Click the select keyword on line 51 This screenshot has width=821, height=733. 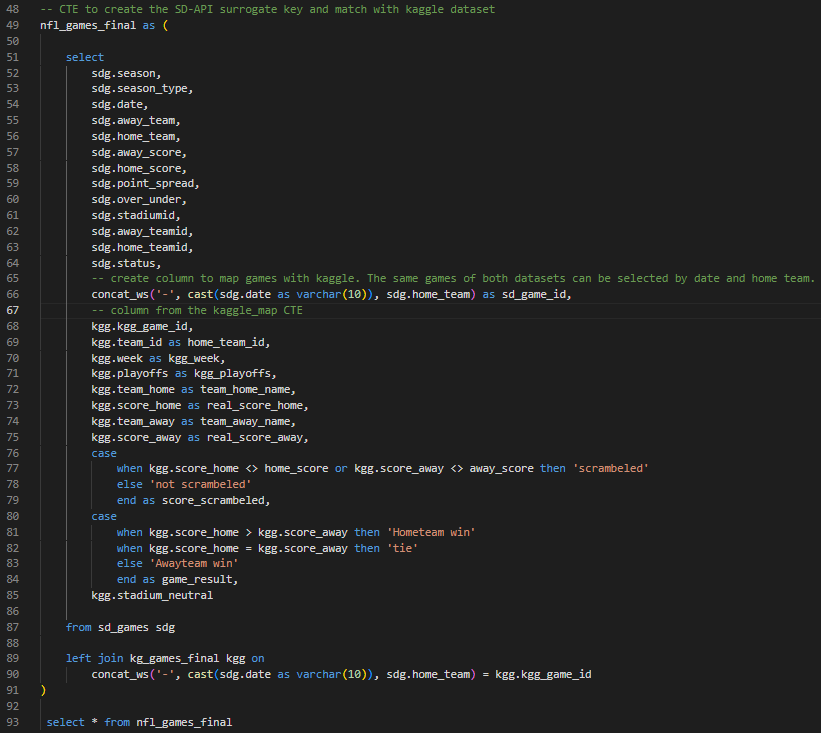(x=84, y=56)
